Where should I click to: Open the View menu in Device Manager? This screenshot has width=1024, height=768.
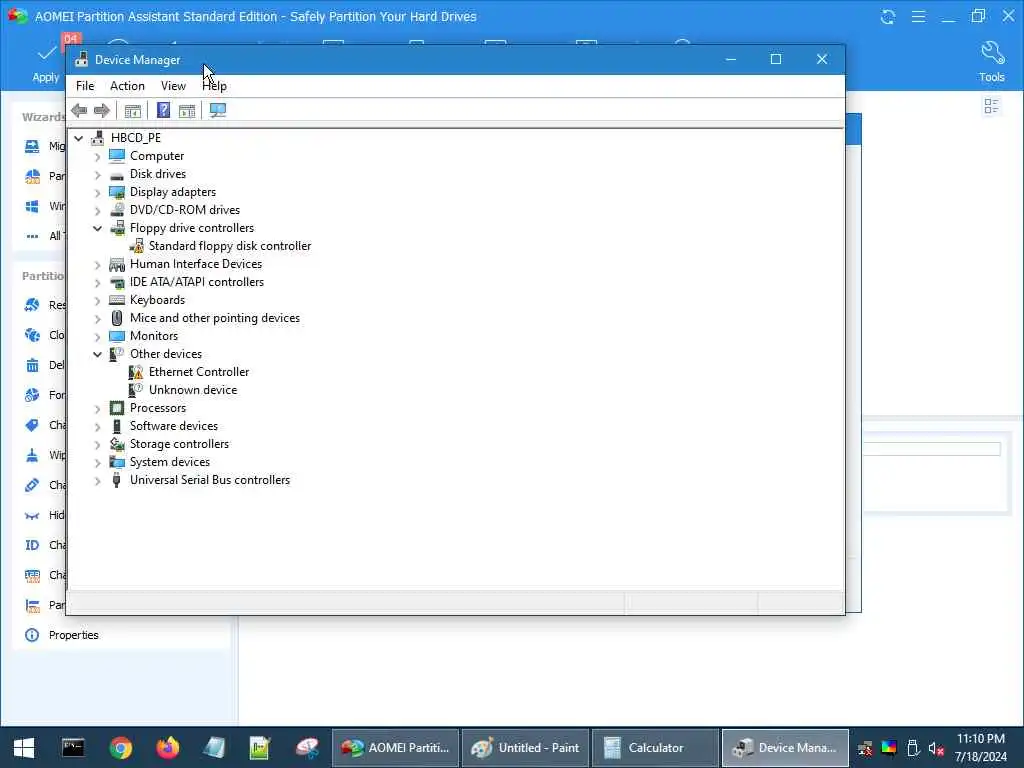[173, 86]
